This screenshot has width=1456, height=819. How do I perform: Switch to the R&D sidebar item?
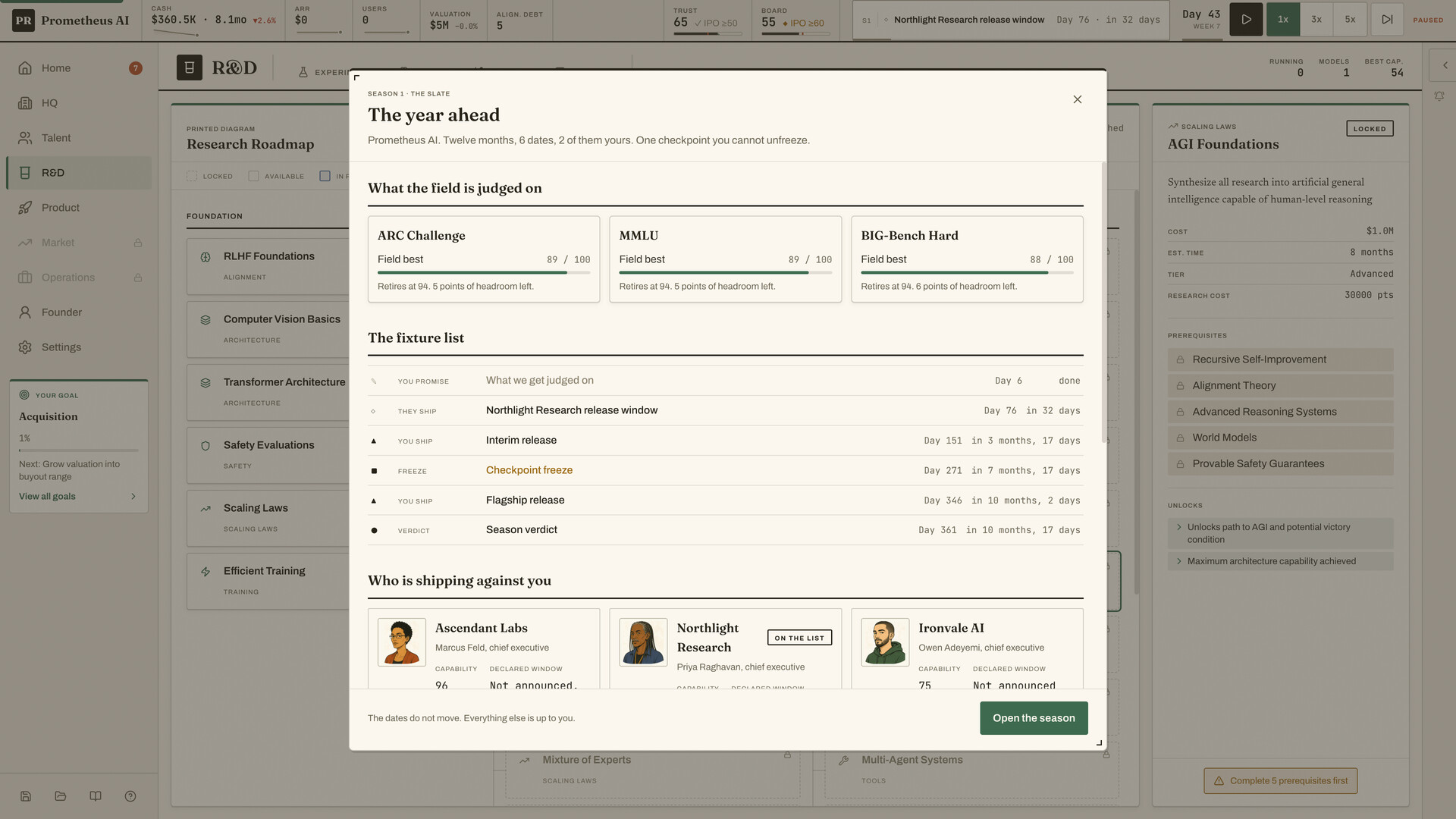tap(79, 173)
